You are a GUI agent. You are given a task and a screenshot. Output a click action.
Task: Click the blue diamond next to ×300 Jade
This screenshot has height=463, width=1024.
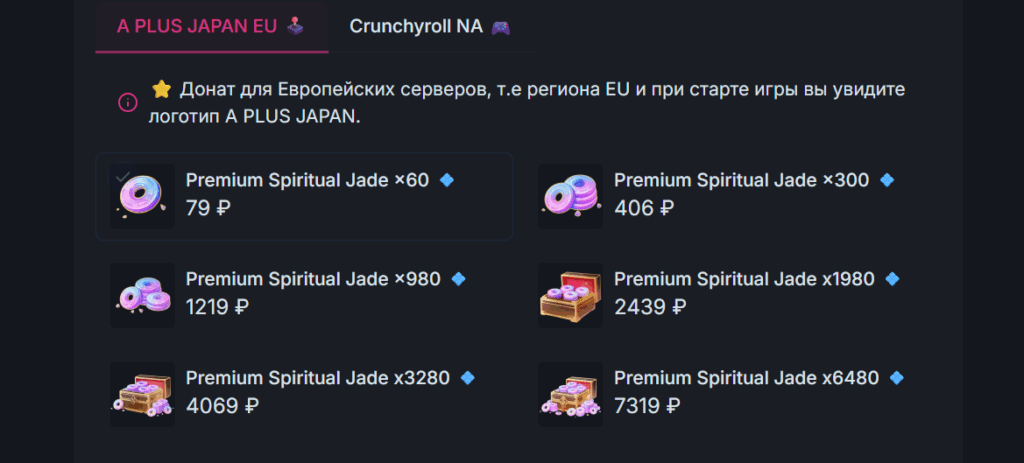886,180
